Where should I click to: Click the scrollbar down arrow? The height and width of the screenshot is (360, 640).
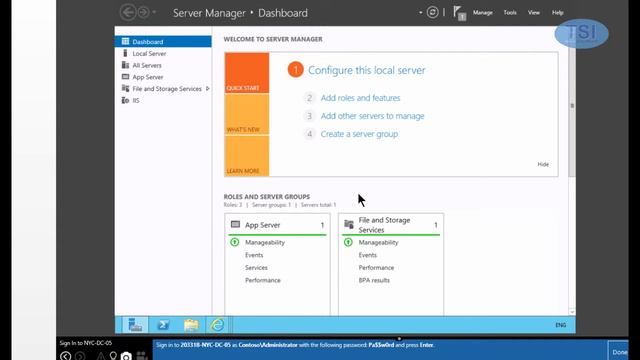point(572,312)
